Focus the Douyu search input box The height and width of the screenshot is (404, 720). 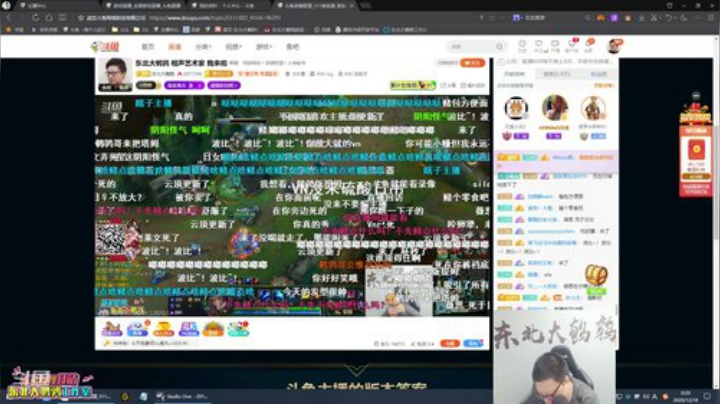[x=471, y=46]
